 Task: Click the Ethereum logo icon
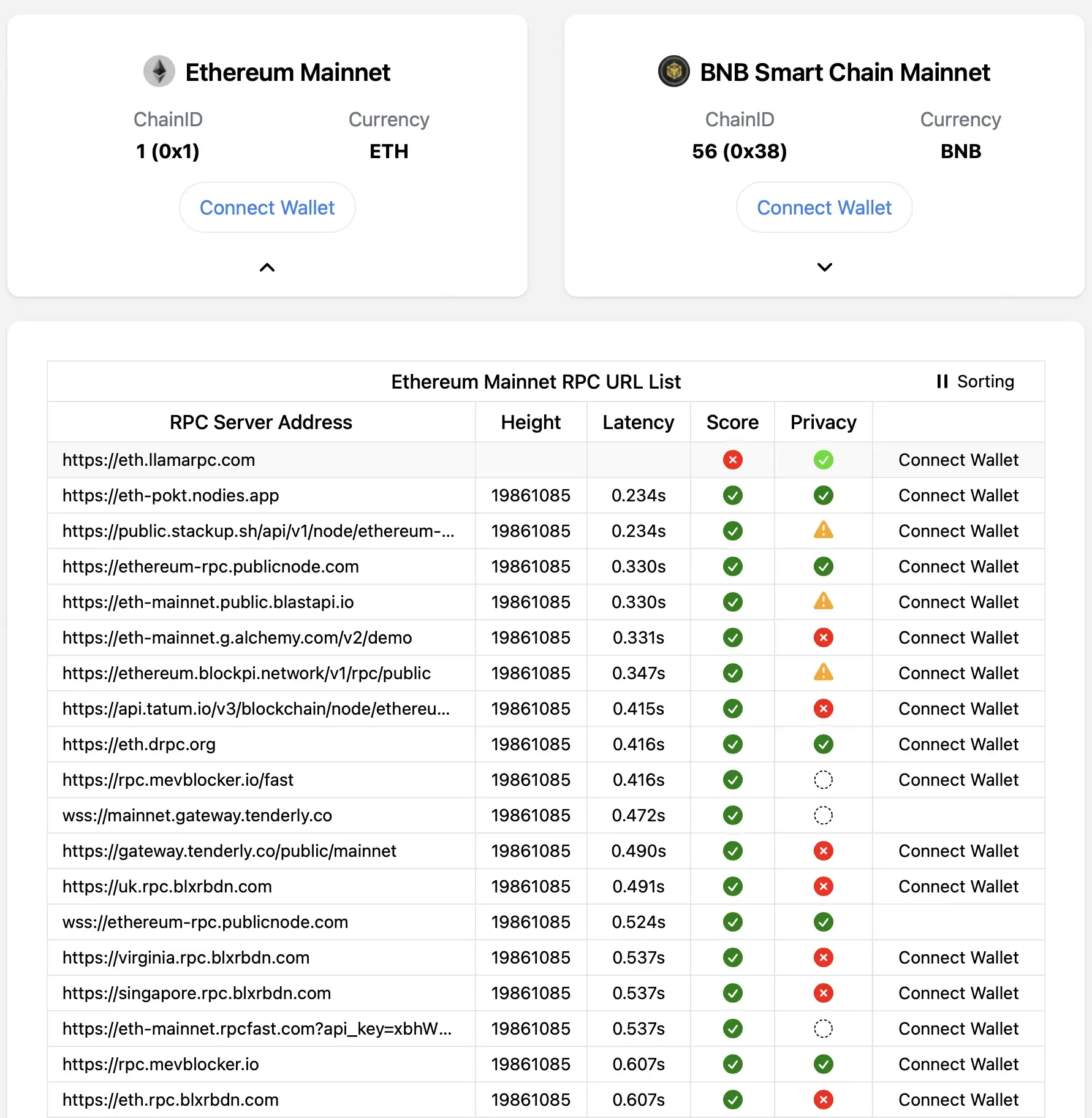coord(159,72)
